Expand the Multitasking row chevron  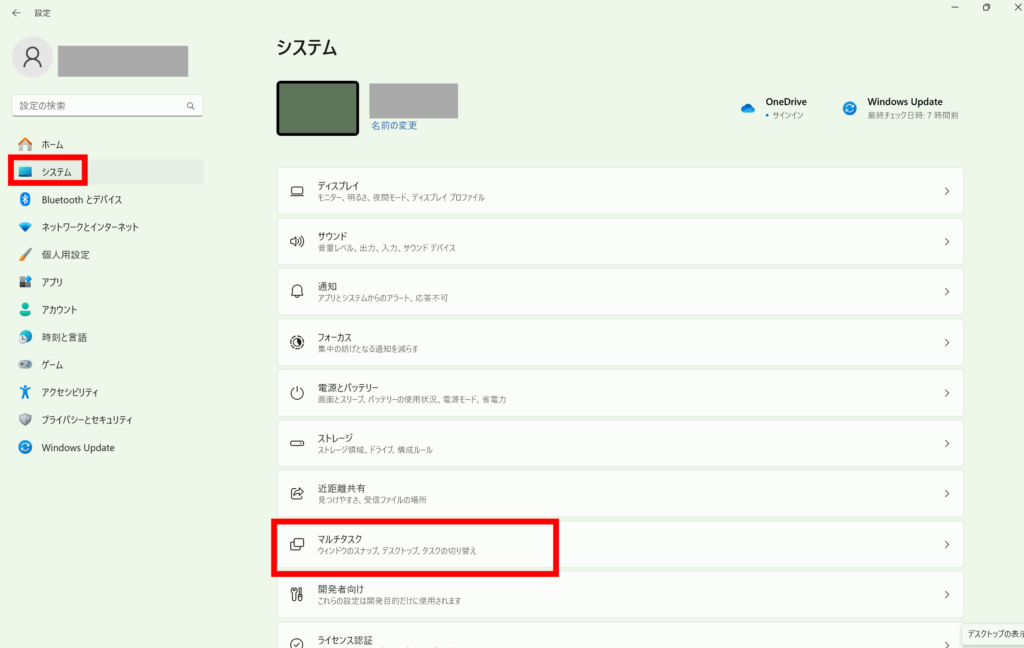(946, 544)
